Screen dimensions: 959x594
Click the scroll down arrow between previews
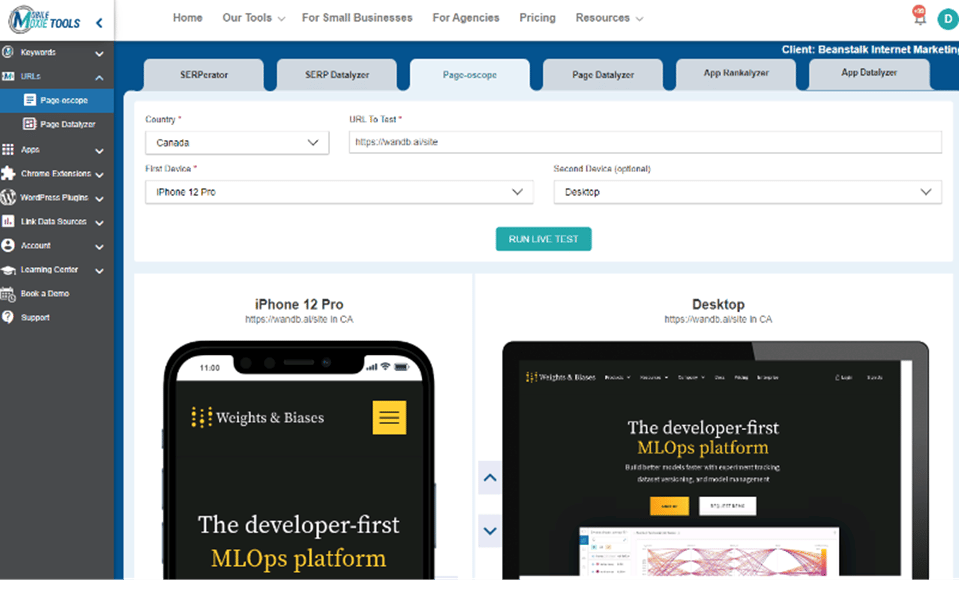490,530
